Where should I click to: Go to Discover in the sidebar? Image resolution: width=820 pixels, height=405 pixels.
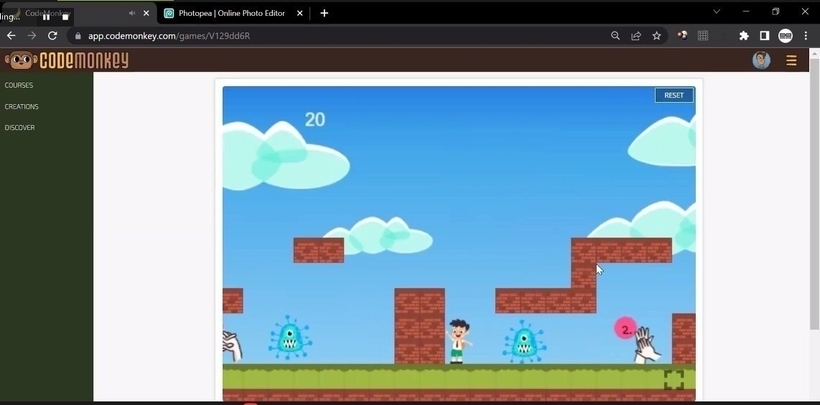20,127
